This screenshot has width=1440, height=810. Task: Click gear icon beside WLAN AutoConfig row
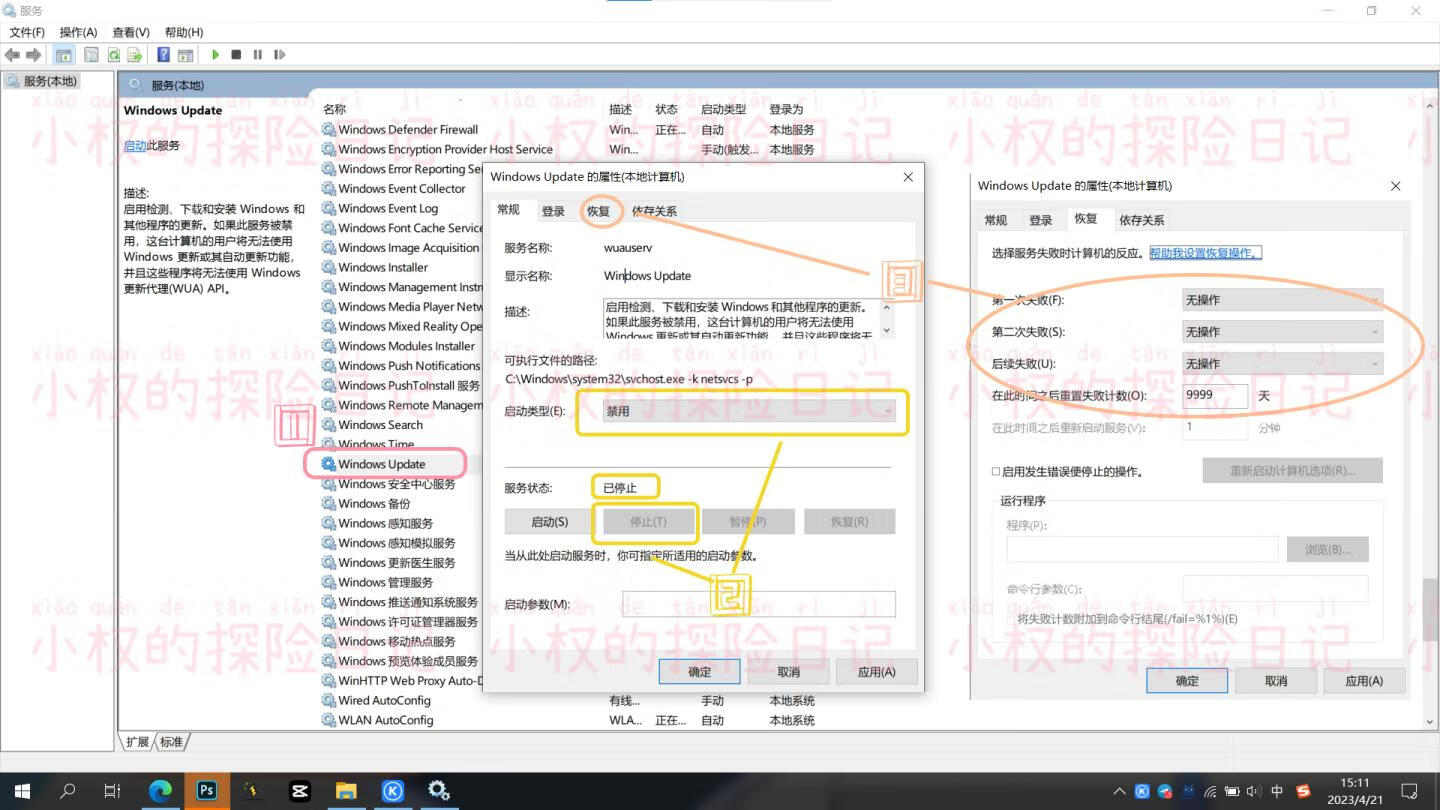[x=328, y=720]
